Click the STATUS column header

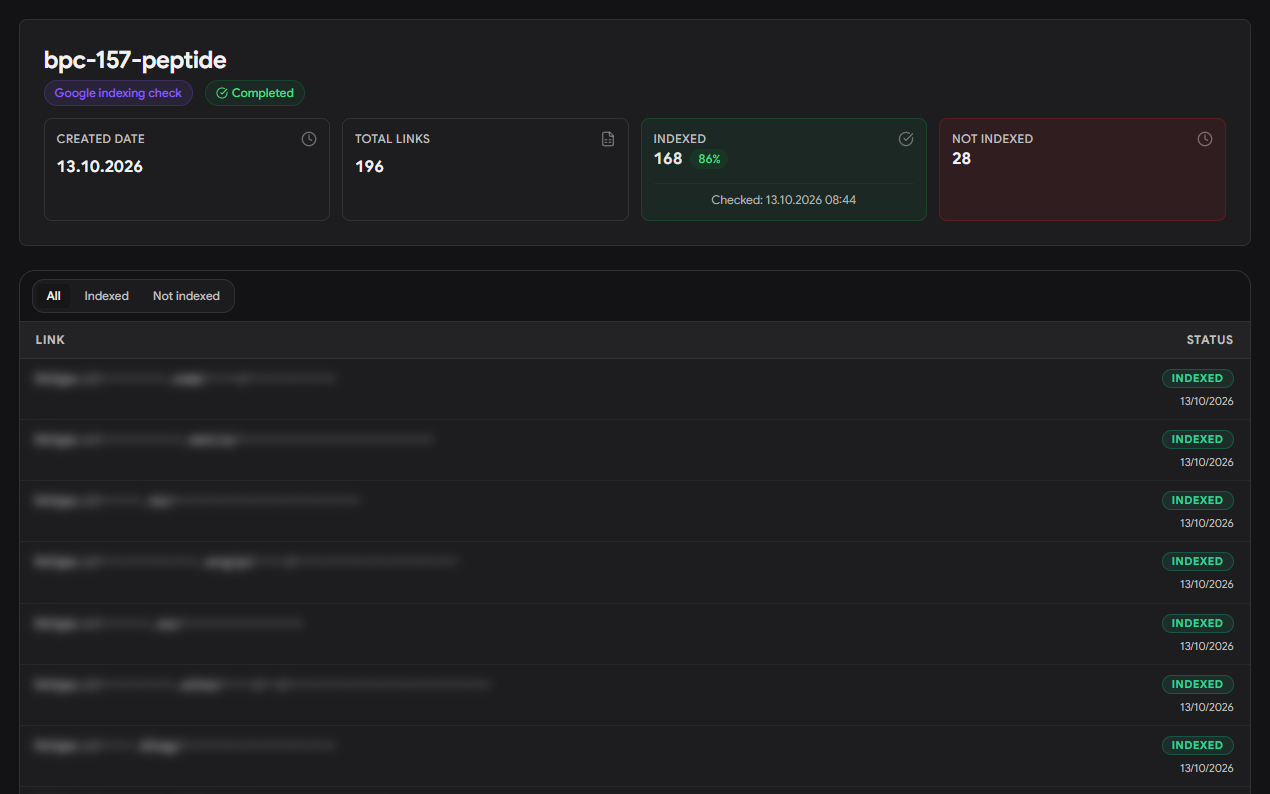(1210, 340)
